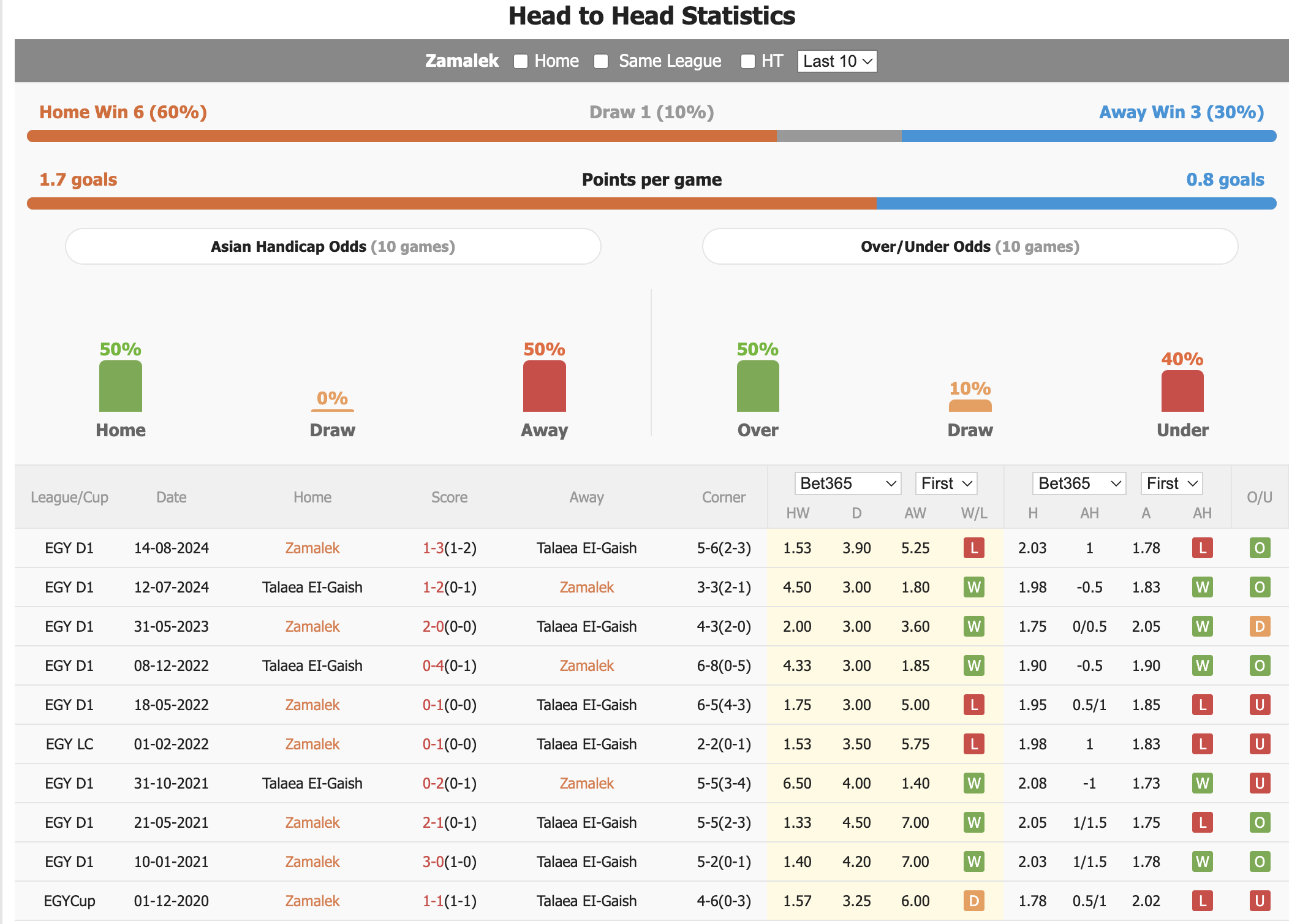
Task: Click green W W/L badge in 31-10-2021 row
Action: [x=974, y=783]
